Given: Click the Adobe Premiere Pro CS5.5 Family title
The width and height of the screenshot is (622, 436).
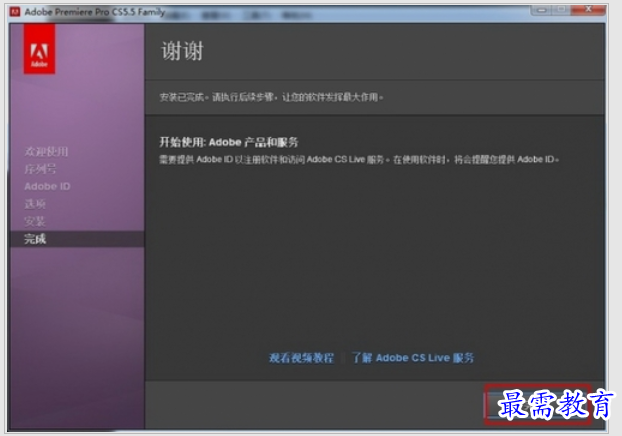Looking at the screenshot, I should (x=95, y=12).
